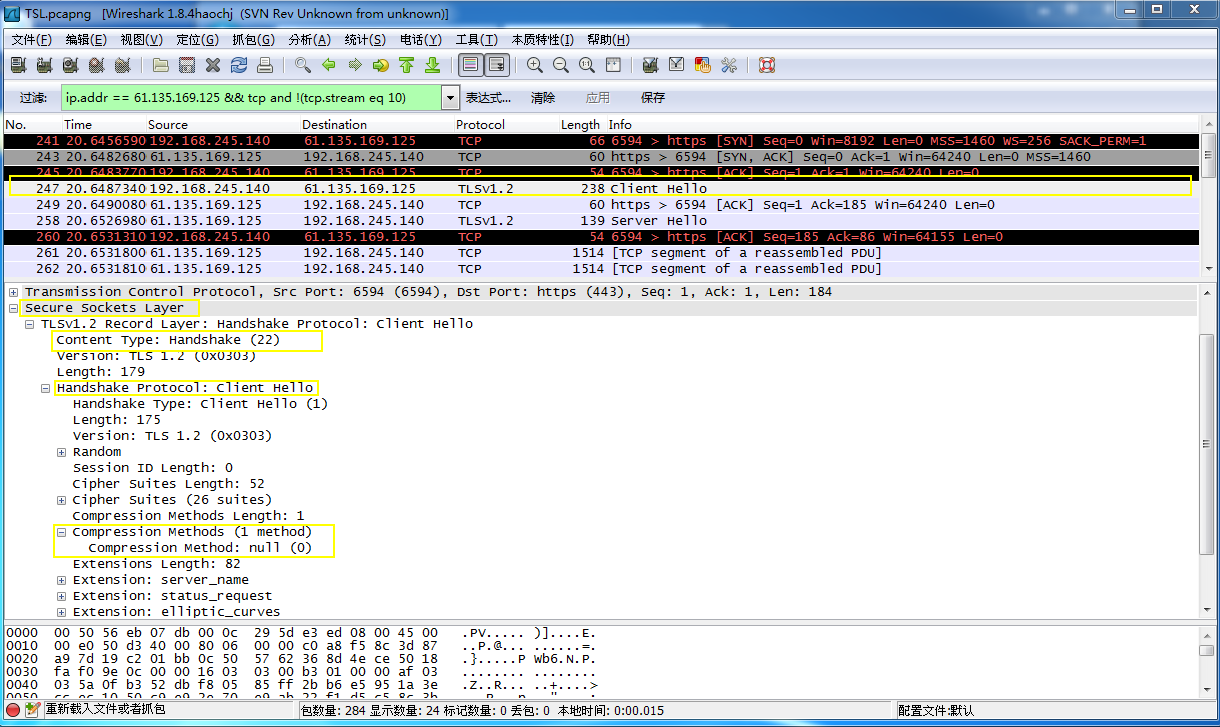Screen dimensions: 1220x727
Task: Print packets with the printer icon
Action: coord(265,65)
